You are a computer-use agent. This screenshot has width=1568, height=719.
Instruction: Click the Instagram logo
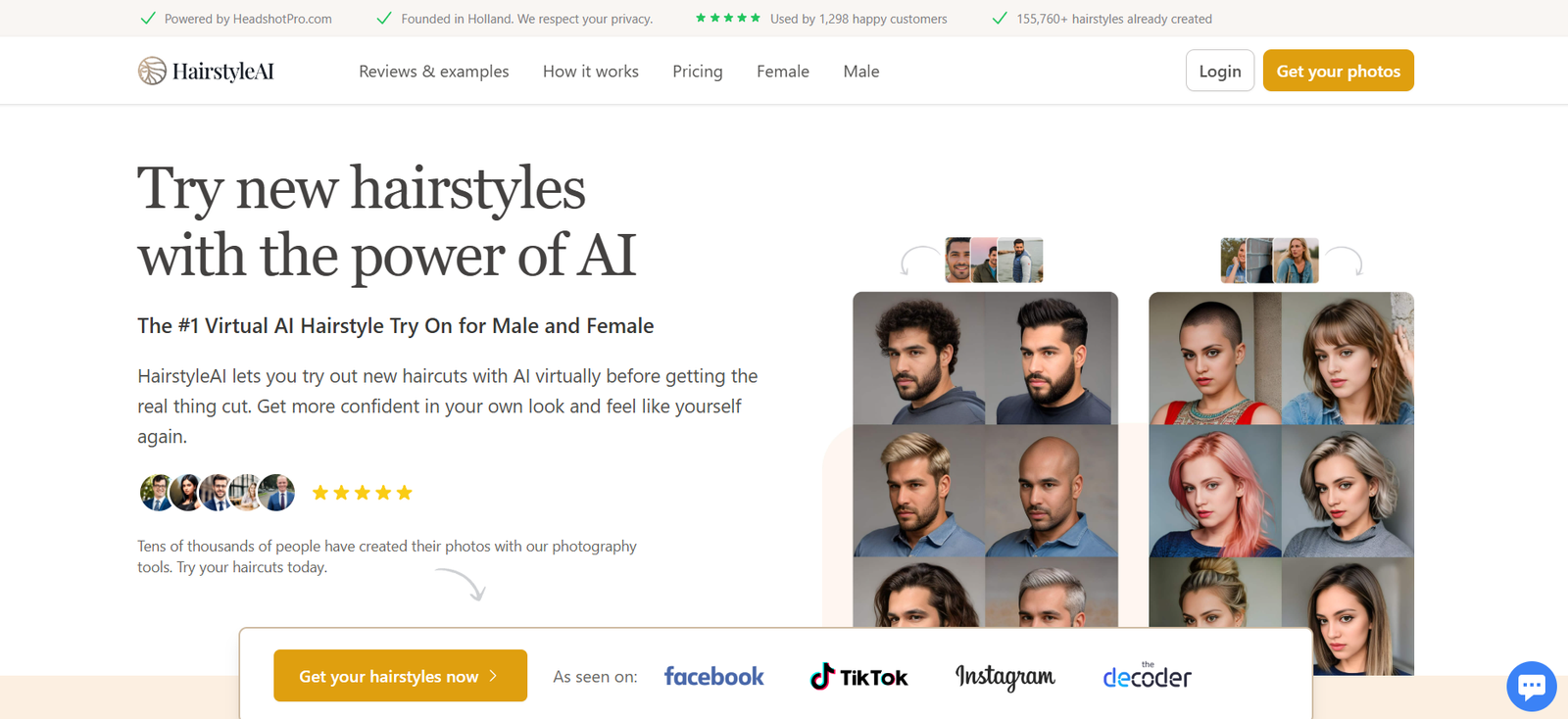click(1004, 677)
